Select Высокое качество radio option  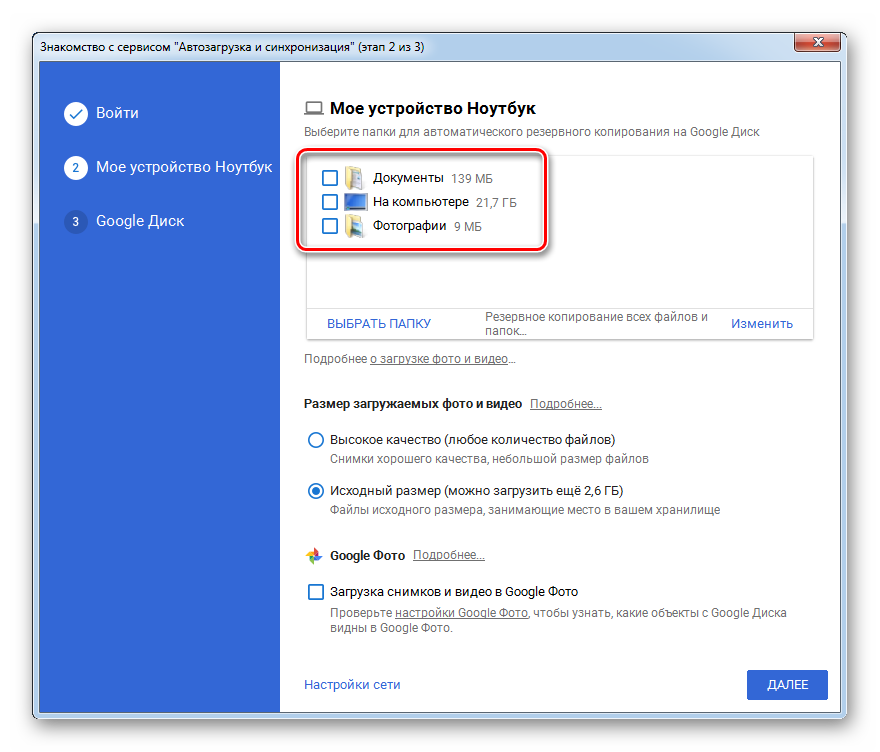coord(316,440)
